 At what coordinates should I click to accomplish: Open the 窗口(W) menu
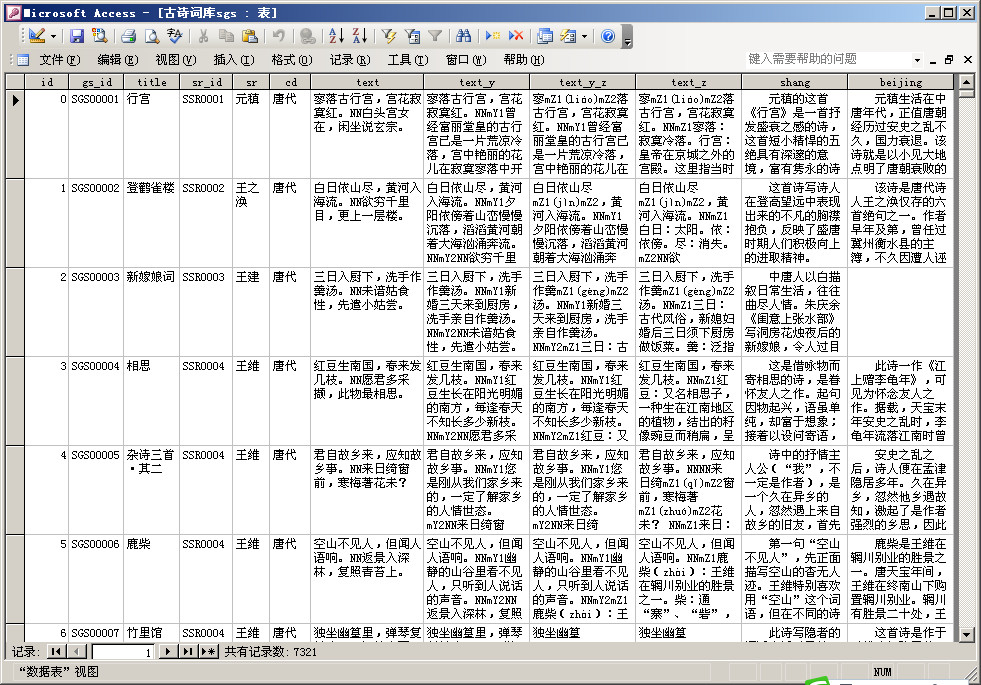pyautogui.click(x=465, y=59)
